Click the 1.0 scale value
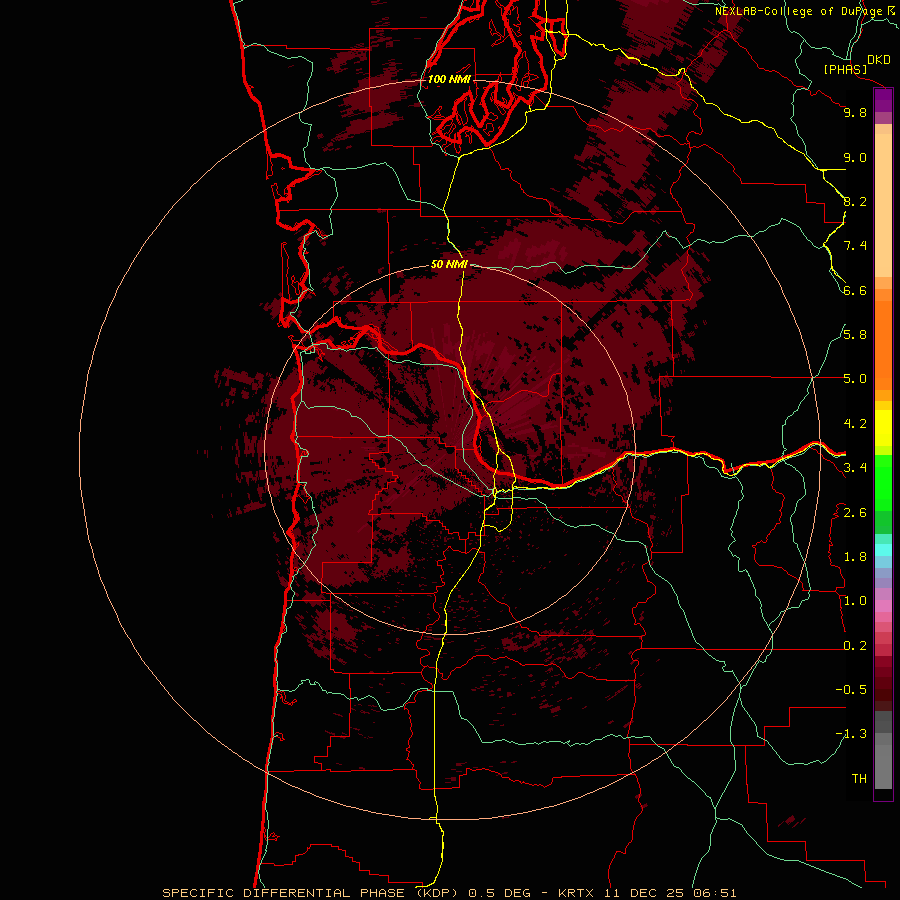Viewport: 900px width, 900px height. pos(855,601)
